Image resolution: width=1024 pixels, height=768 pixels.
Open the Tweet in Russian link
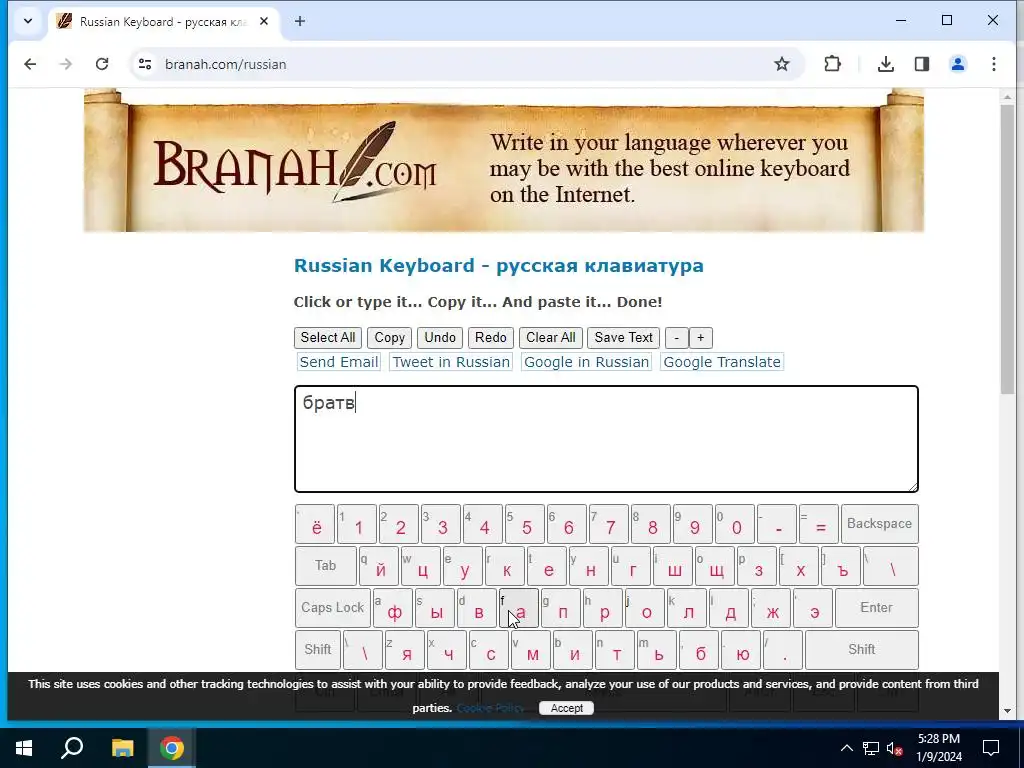point(451,362)
